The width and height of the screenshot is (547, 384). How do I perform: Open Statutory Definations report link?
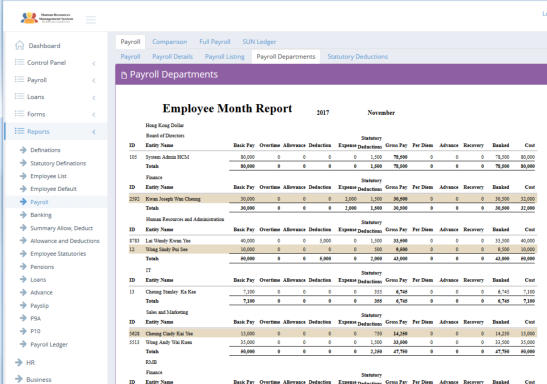(x=58, y=163)
